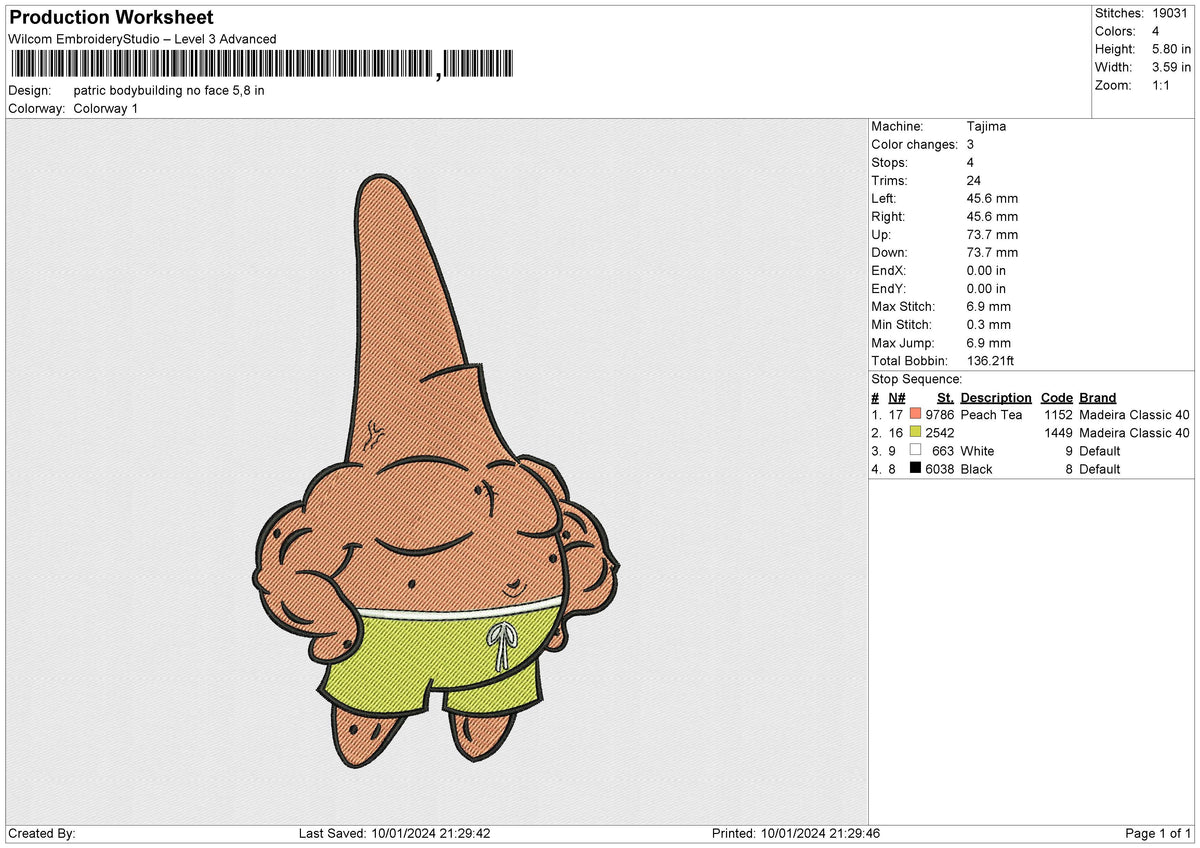Viewport: 1200px width, 848px height.
Task: Click the EndX value 0.00 in
Action: [986, 270]
